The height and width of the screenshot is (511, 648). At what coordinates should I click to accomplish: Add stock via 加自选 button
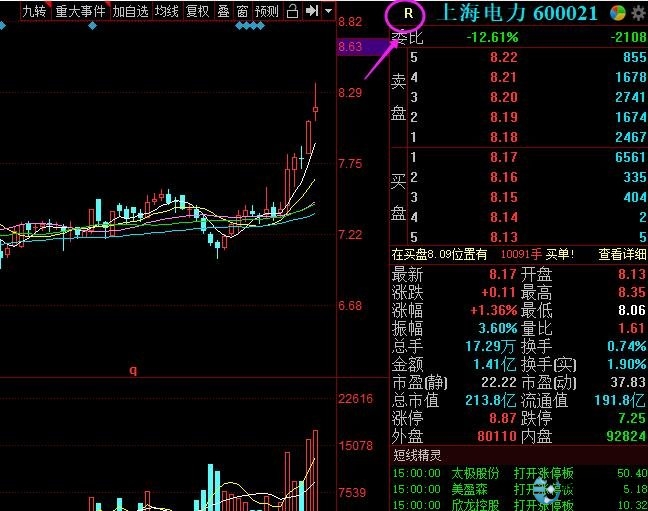tap(131, 11)
